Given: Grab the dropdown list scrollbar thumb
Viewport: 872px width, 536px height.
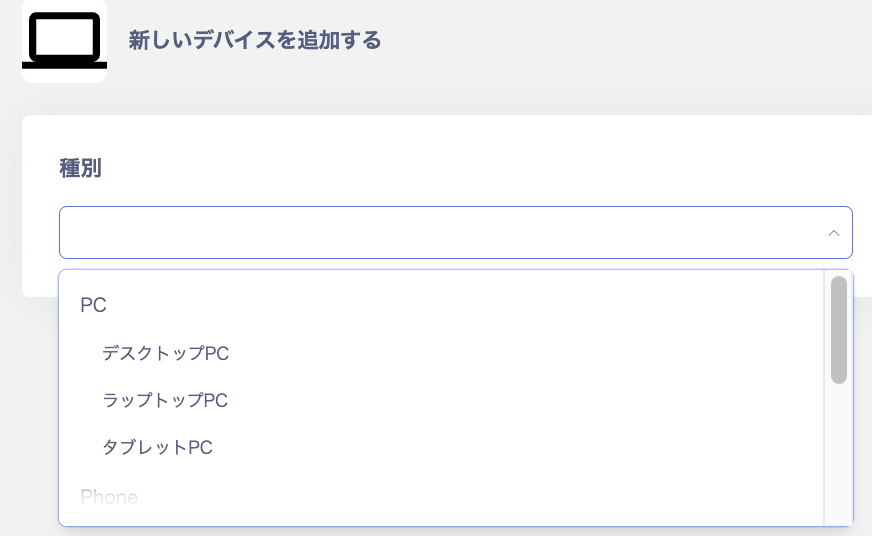Looking at the screenshot, I should (839, 330).
